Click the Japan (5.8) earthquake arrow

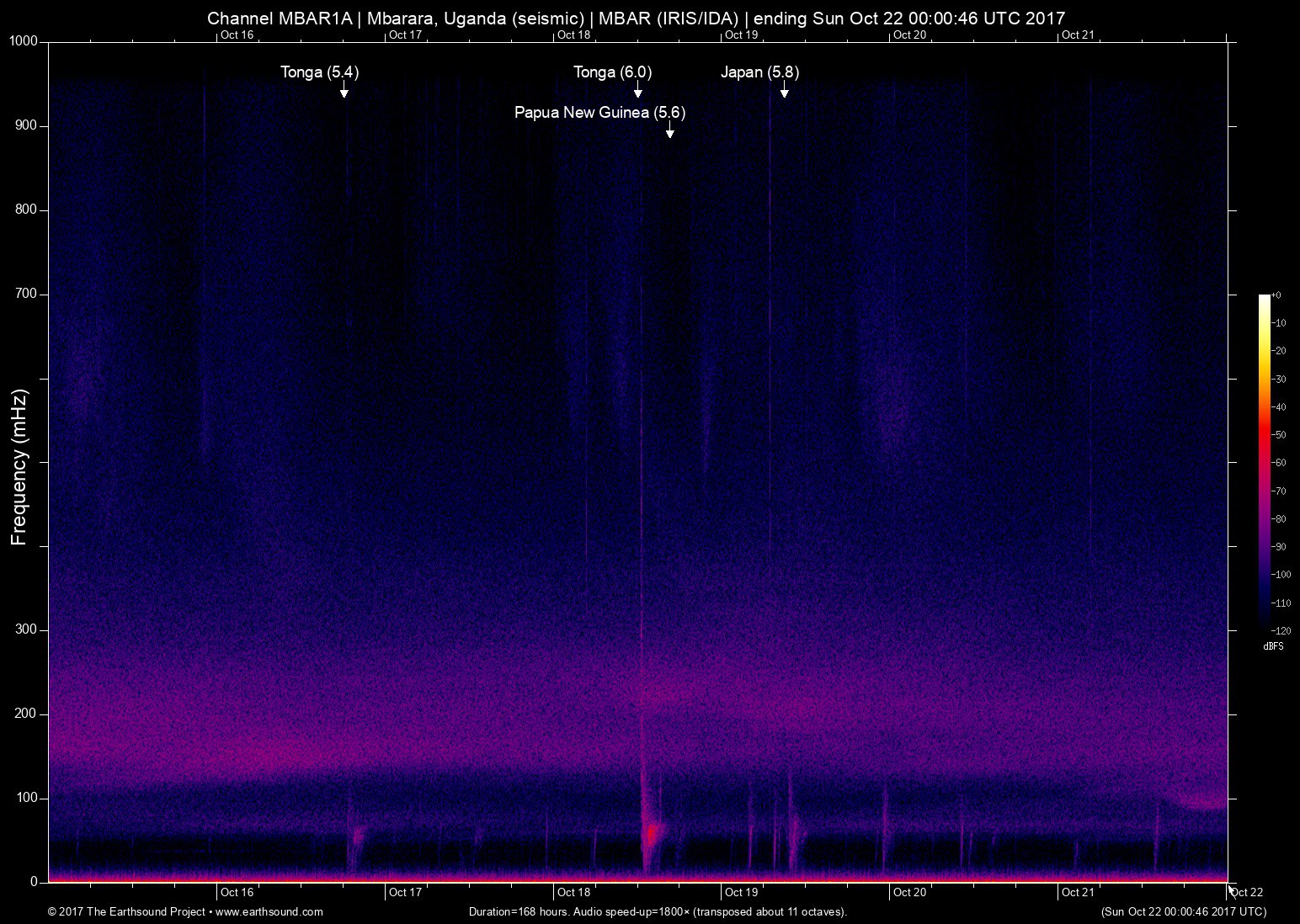pyautogui.click(x=785, y=93)
